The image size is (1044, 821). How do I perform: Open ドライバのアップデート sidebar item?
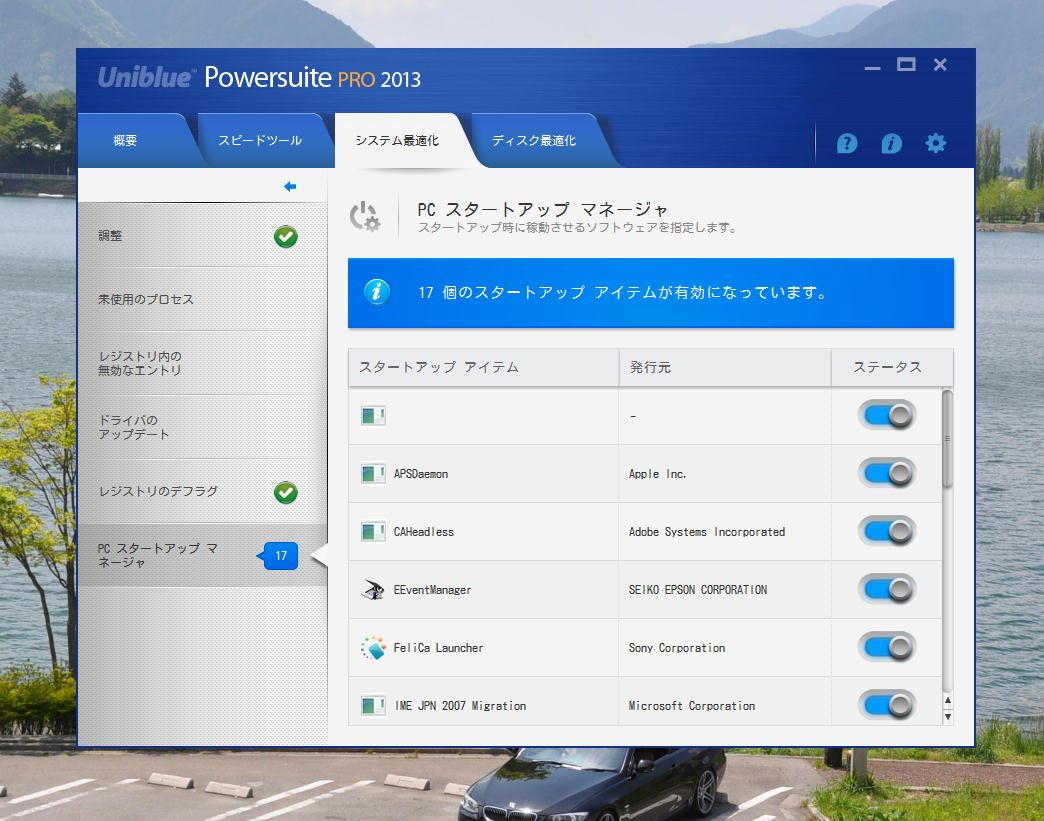(202, 427)
